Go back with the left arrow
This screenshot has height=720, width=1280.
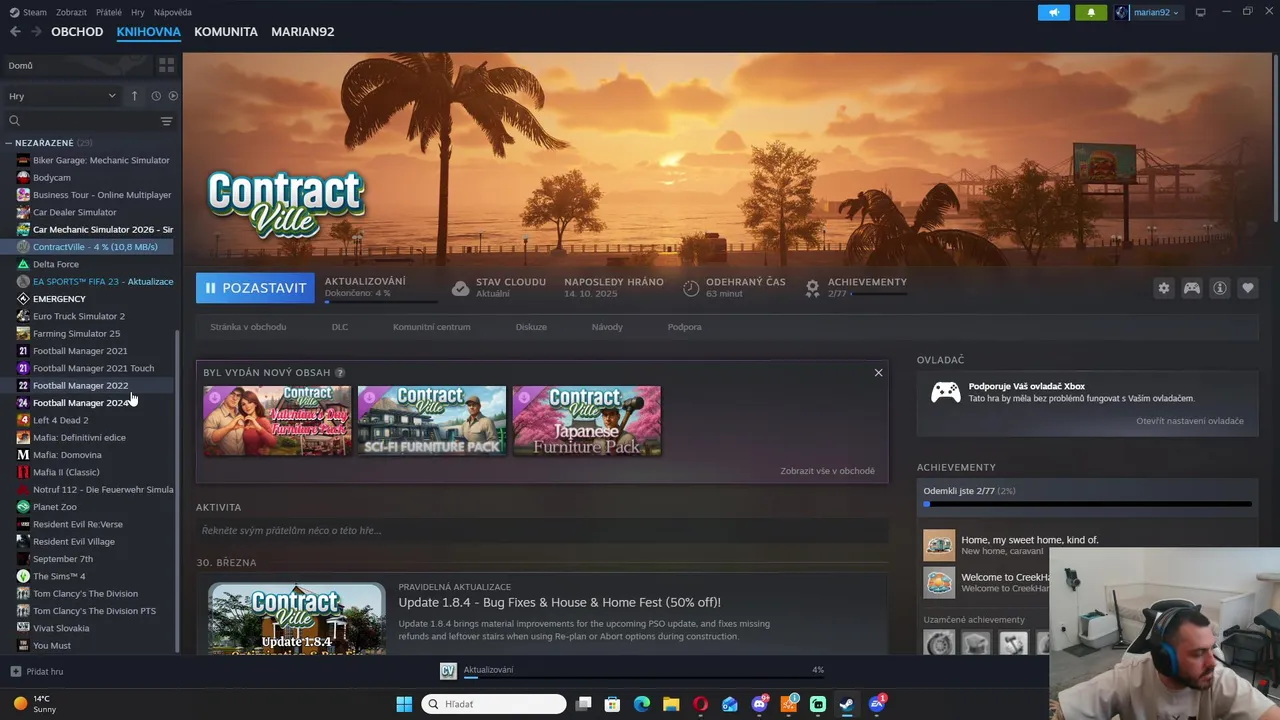pyautogui.click(x=15, y=32)
